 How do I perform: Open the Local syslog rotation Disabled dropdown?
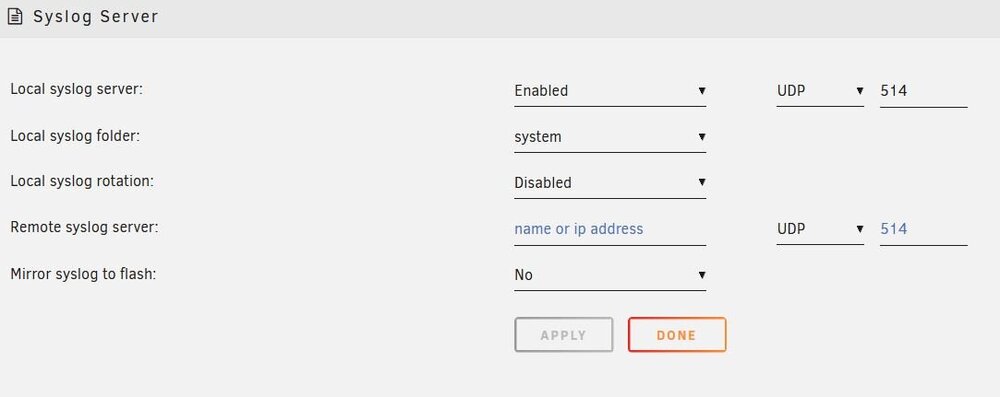(x=610, y=183)
